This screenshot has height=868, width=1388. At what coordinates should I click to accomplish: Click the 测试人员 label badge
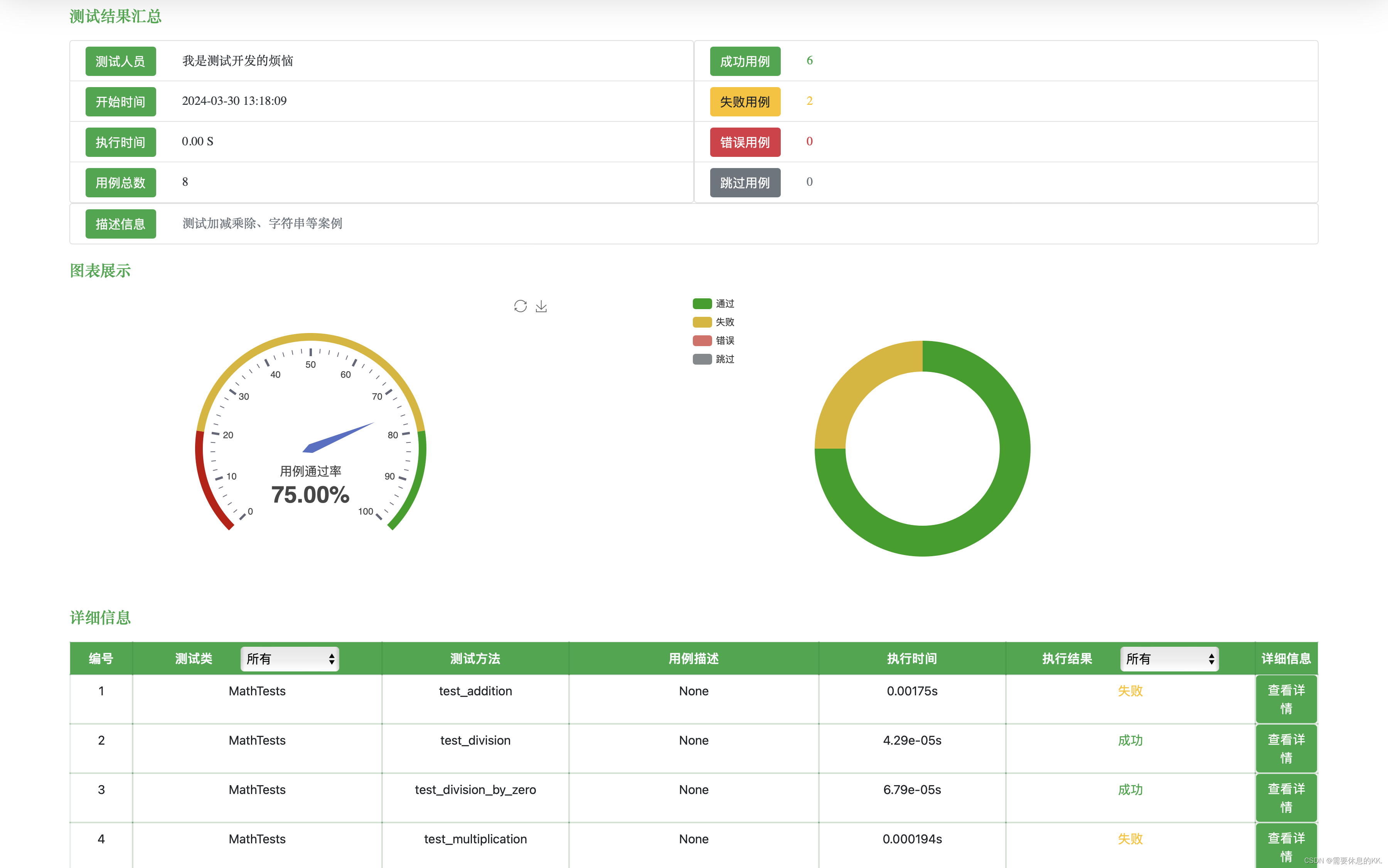[x=121, y=61]
